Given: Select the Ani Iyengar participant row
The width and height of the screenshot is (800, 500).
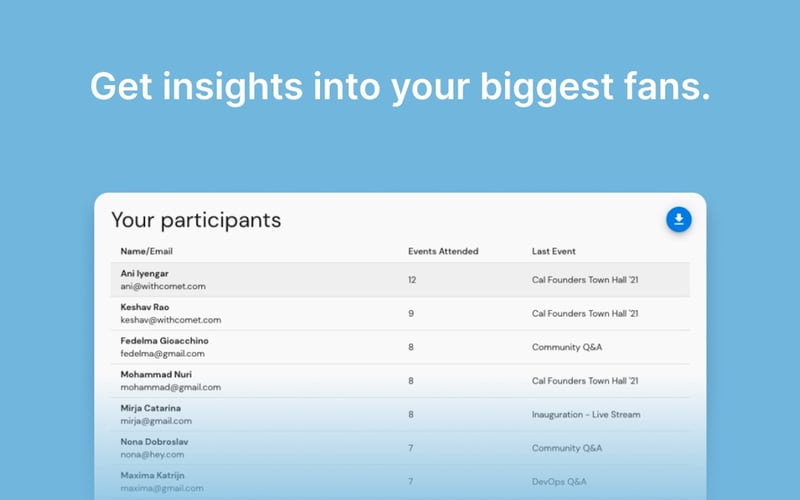Looking at the screenshot, I should [399, 280].
